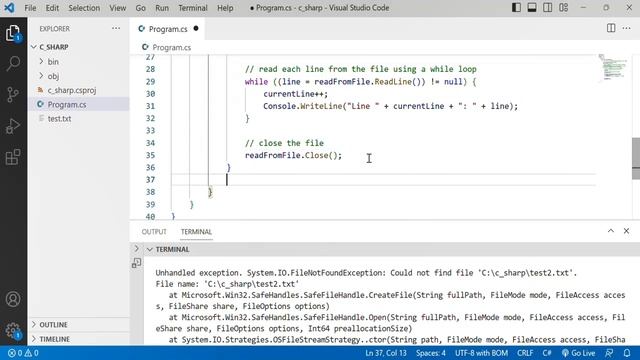Open the Terminal menu
The width and height of the screenshot is (640, 360).
(193, 8)
